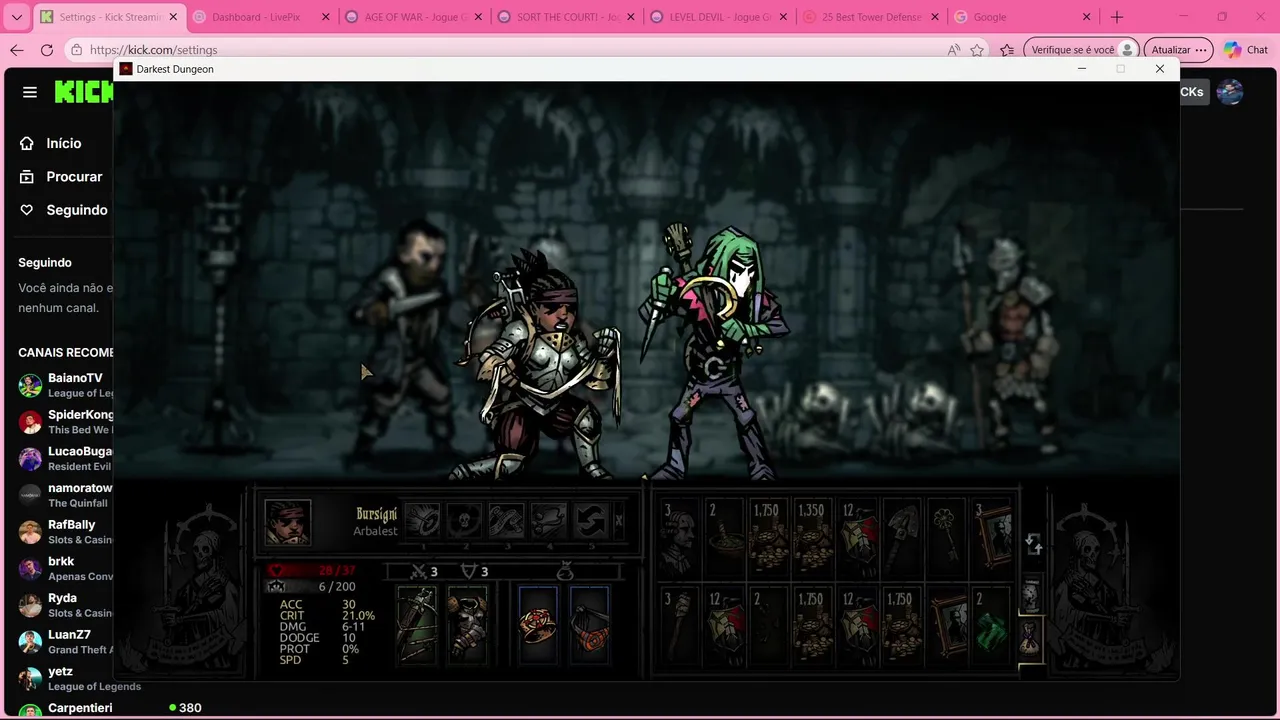Image resolution: width=1280 pixels, height=720 pixels.
Task: Open the Kick hamburger menu
Action: pos(30,92)
